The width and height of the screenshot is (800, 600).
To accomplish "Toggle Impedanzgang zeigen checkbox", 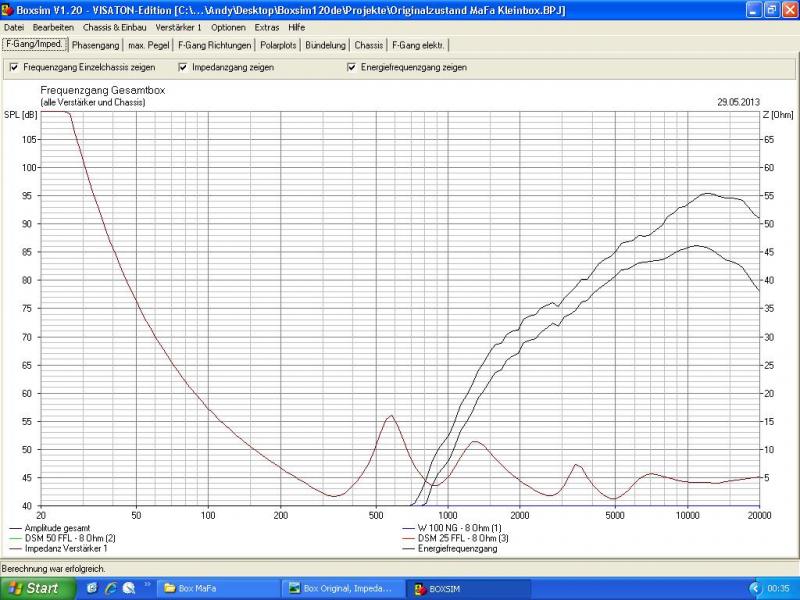I will pos(183,67).
